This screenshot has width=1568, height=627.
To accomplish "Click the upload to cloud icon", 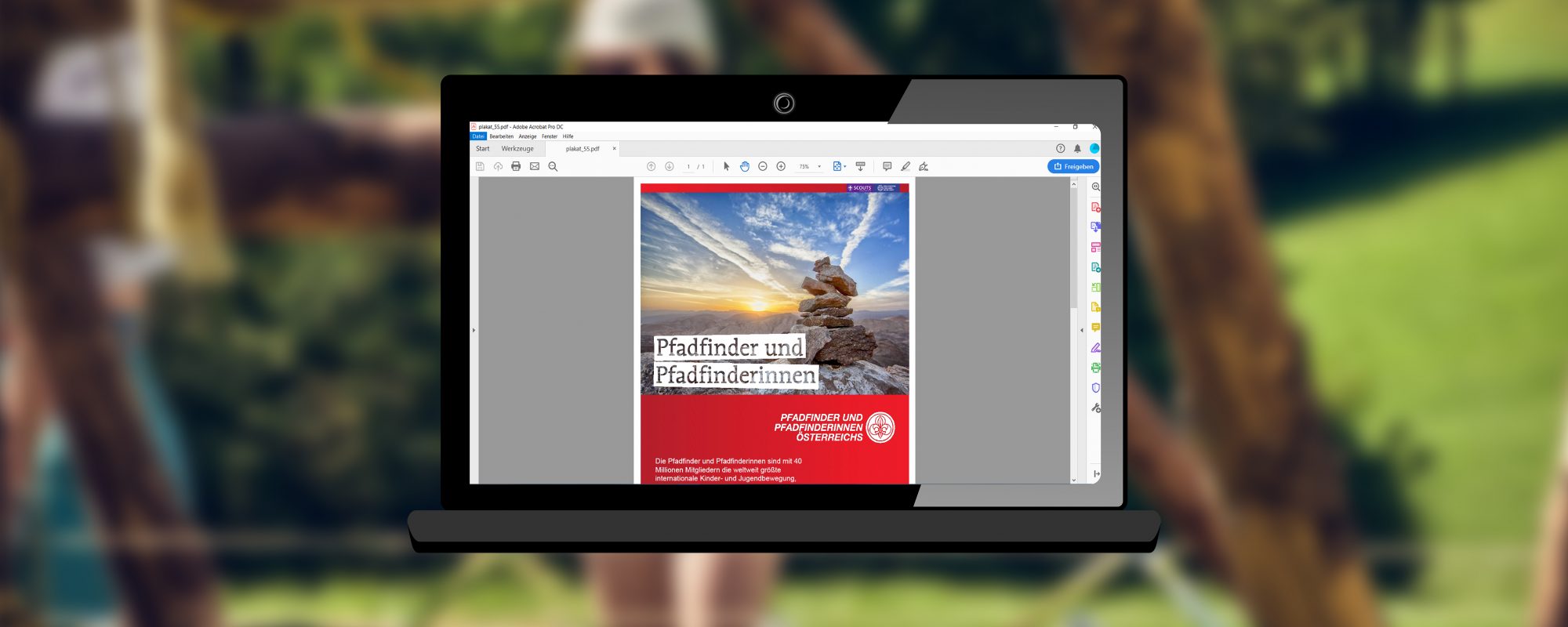I will click(498, 166).
